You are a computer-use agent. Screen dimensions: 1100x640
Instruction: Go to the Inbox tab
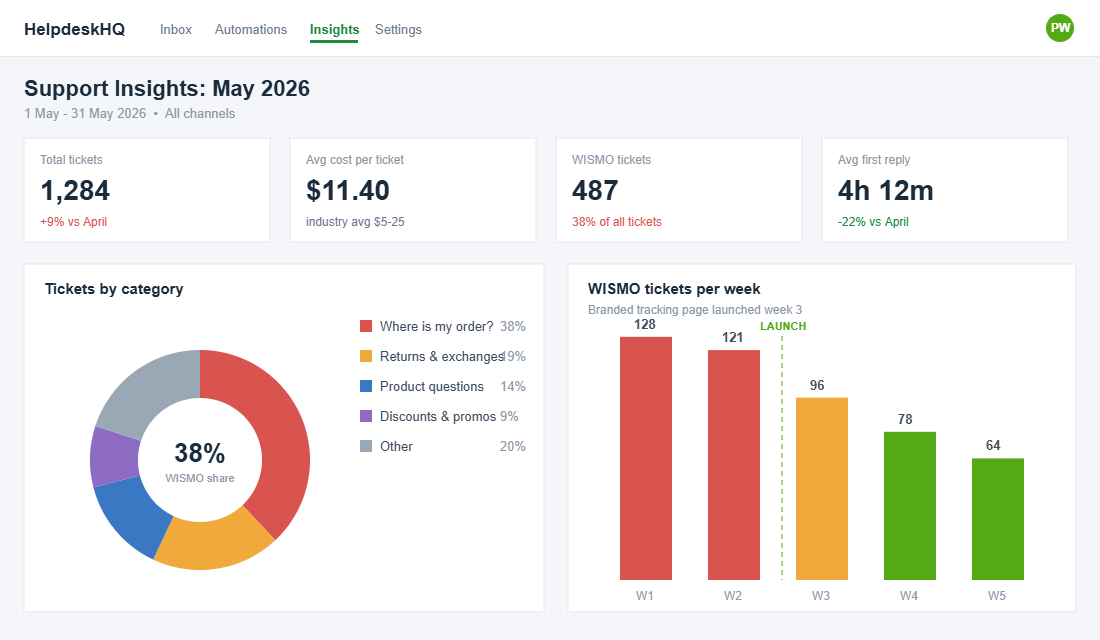175,29
